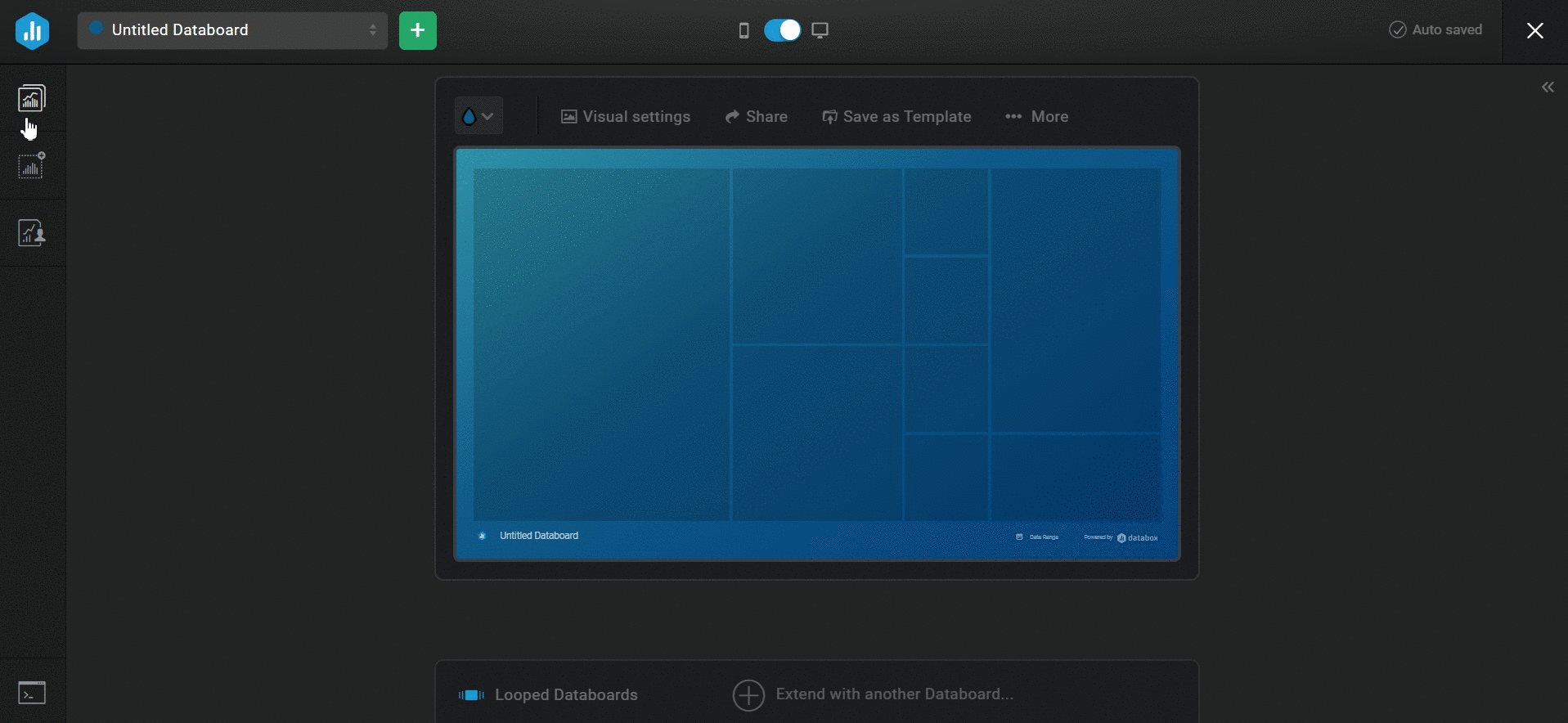1568x723 pixels.
Task: Click Share button
Action: pos(756,117)
